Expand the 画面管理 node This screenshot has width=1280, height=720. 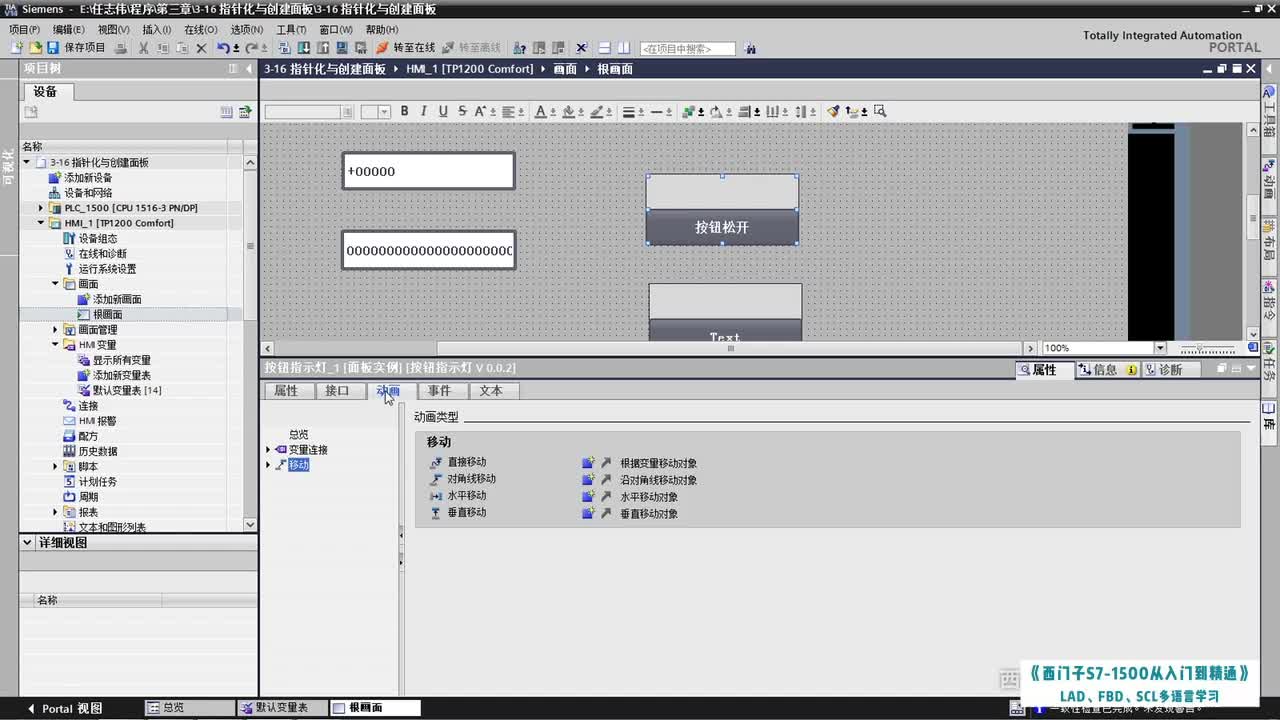pyautogui.click(x=56, y=329)
